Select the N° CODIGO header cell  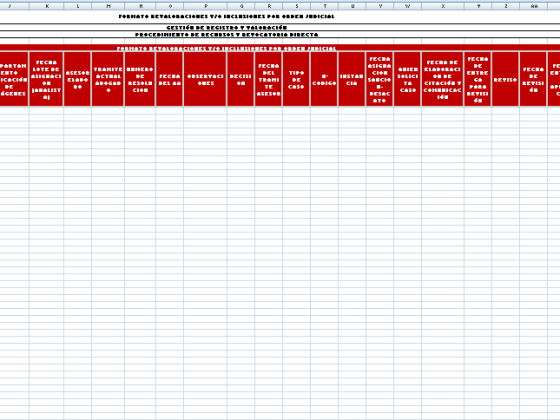point(324,79)
